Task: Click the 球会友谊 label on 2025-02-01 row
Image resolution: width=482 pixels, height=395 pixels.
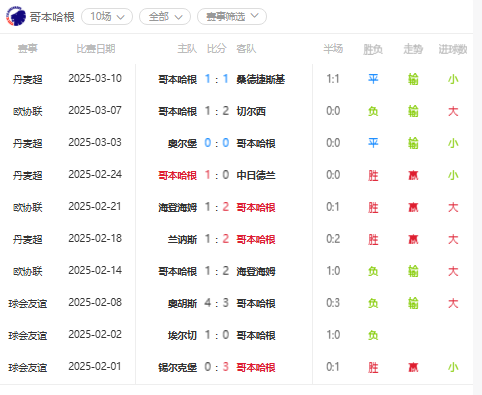Action: point(28,367)
